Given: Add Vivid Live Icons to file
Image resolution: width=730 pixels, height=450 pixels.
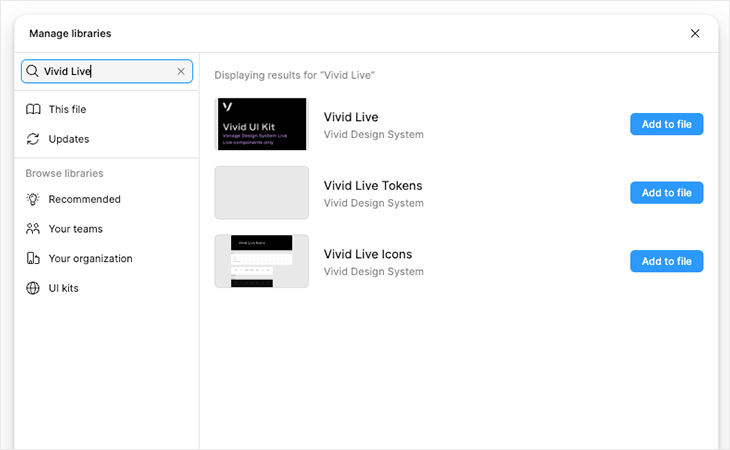Looking at the screenshot, I should pos(667,261).
